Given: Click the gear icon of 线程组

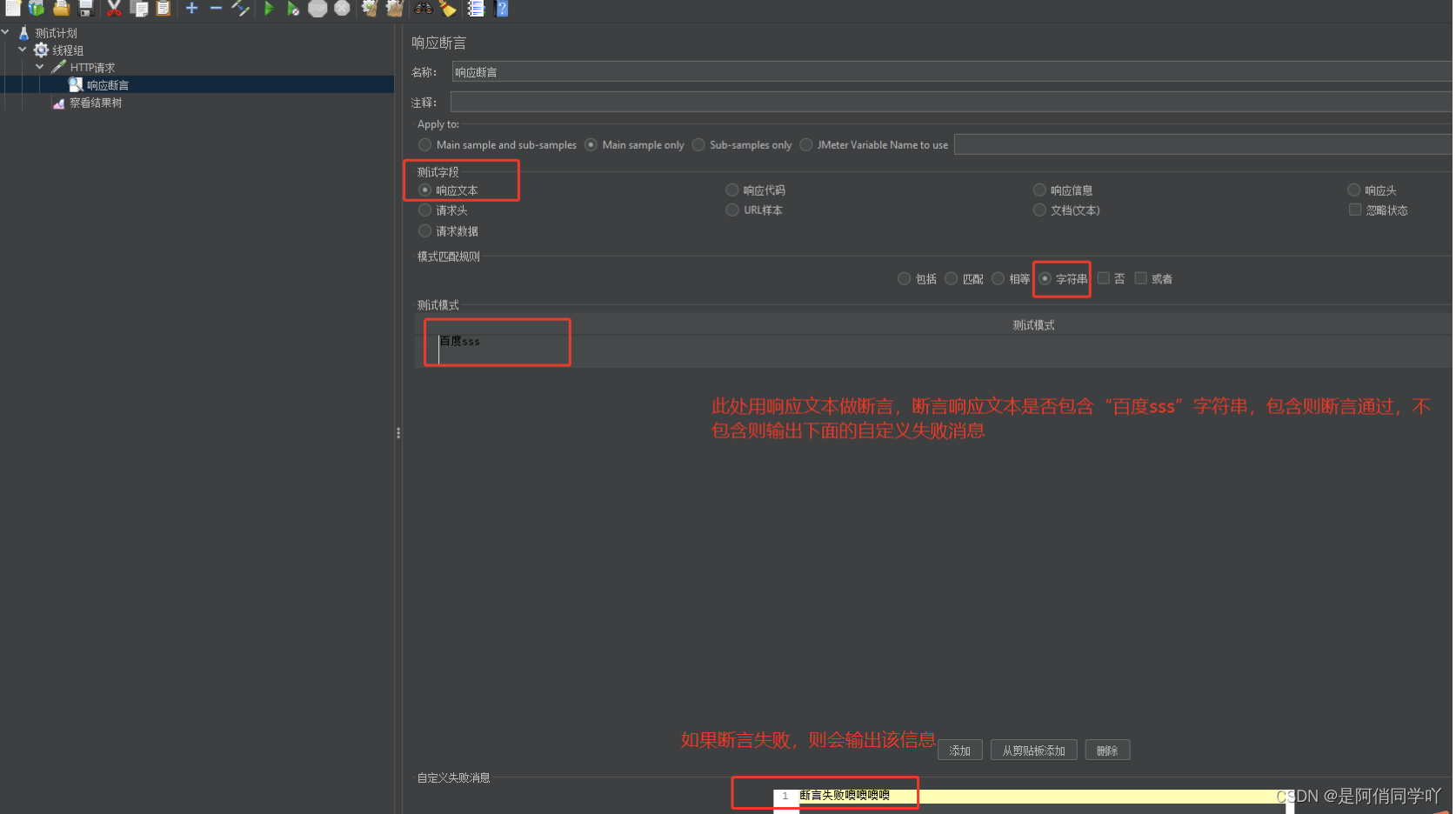Looking at the screenshot, I should tap(41, 50).
